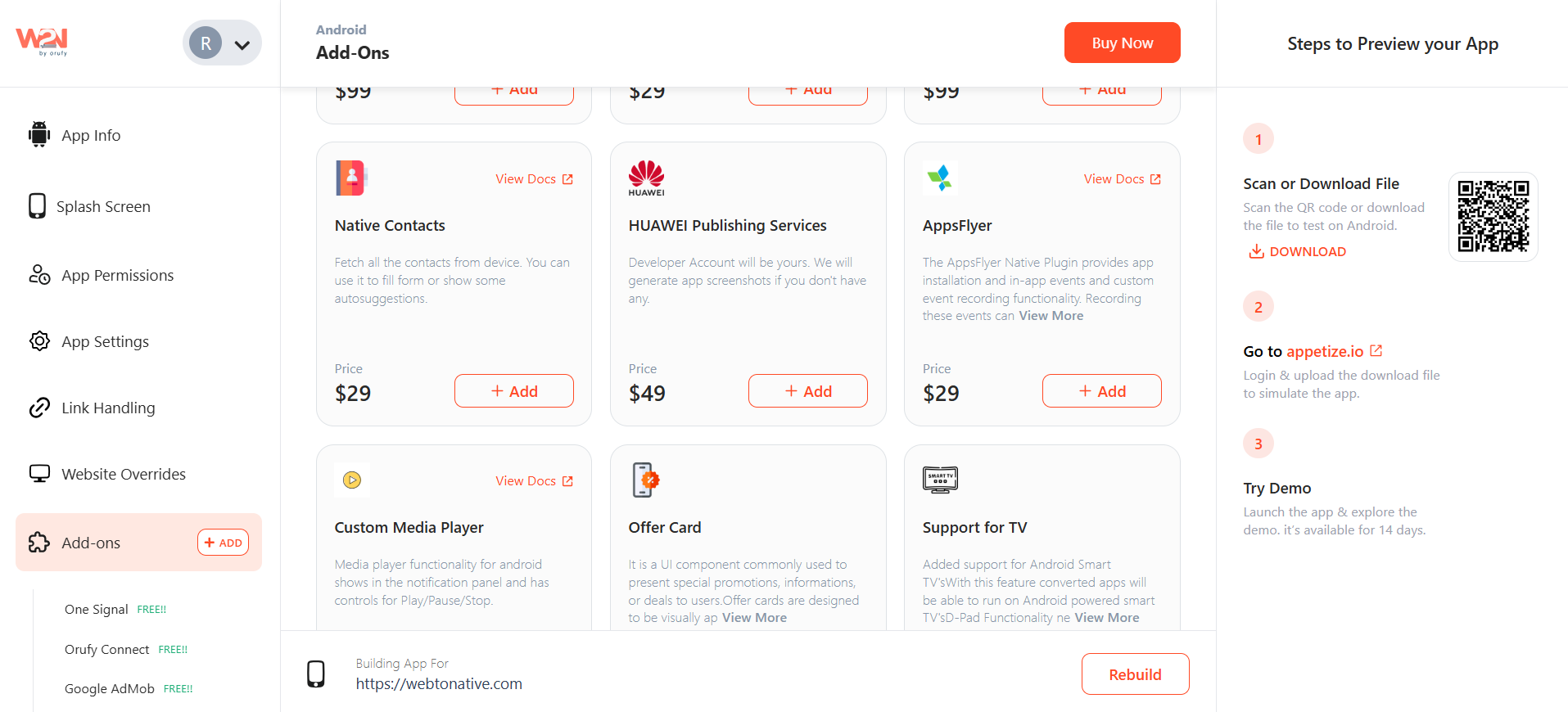
Task: Select the App Permissions icon
Action: (39, 275)
